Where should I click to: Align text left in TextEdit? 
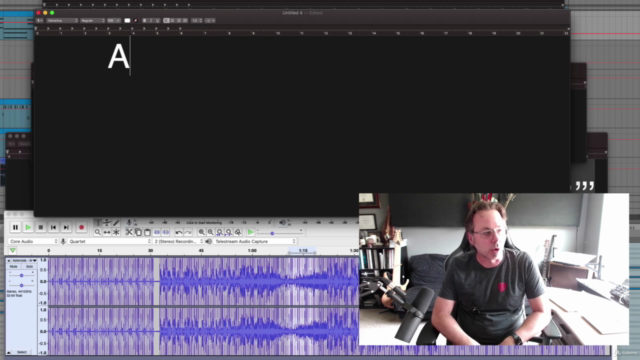[x=166, y=20]
